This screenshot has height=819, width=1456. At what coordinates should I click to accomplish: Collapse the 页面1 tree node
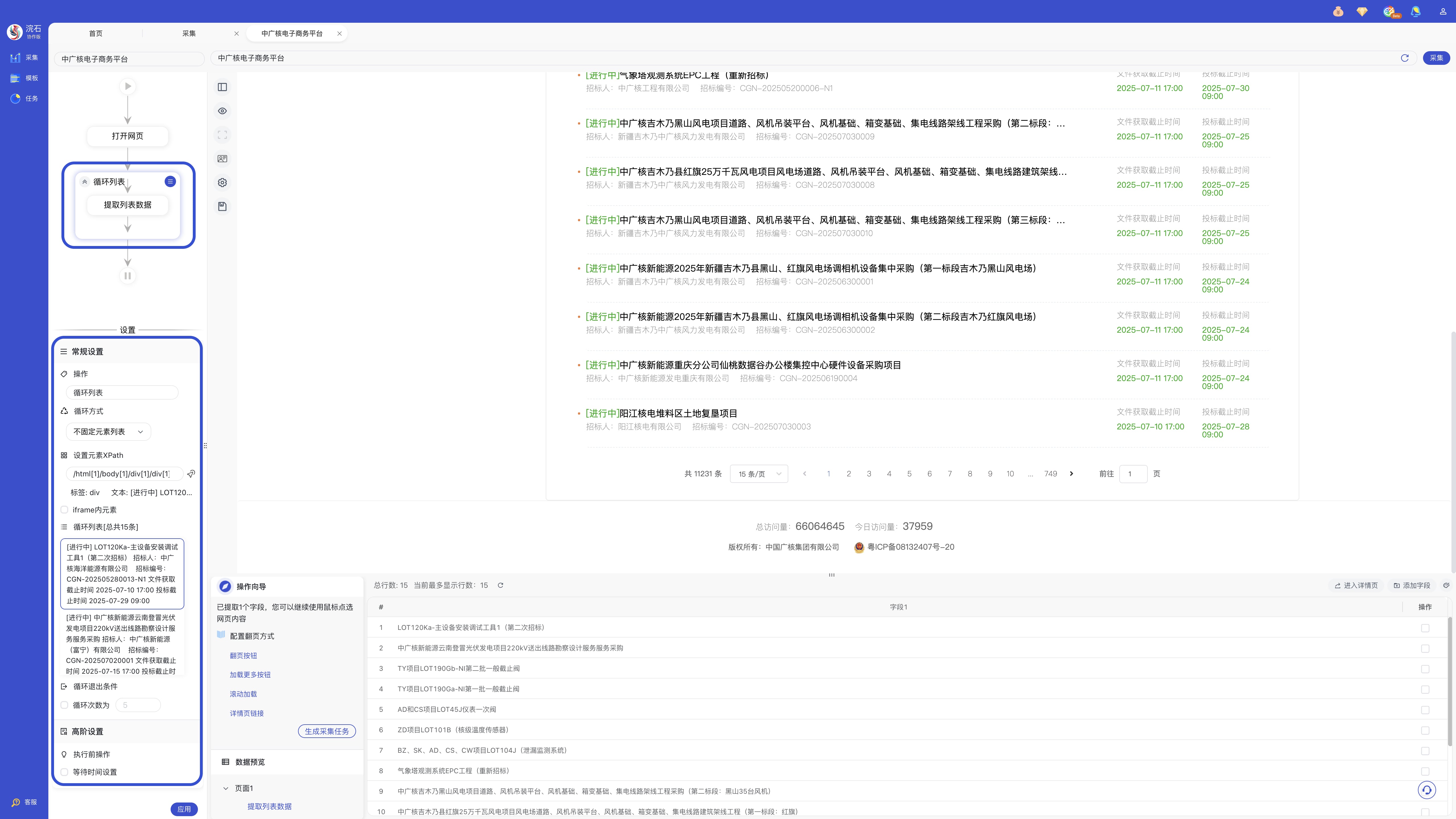pos(226,789)
